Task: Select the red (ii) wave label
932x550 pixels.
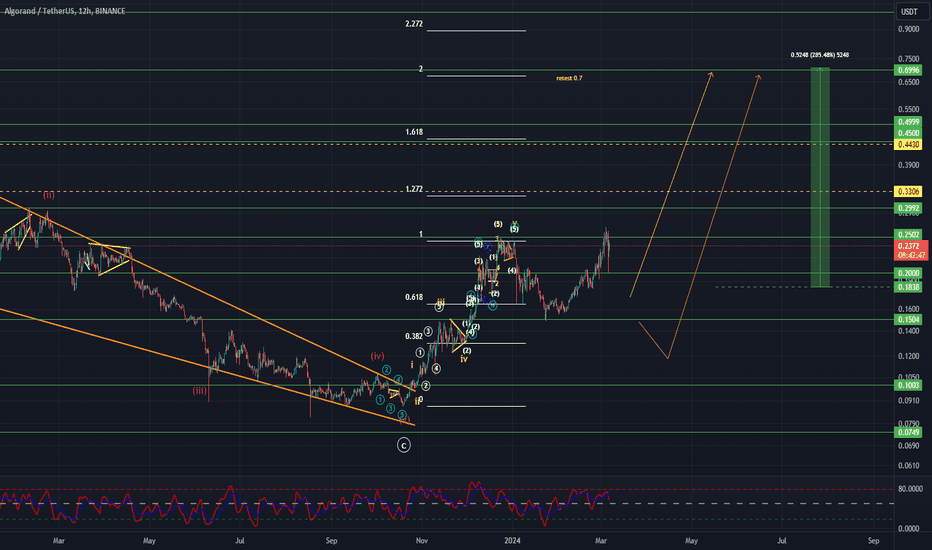Action: [49, 195]
